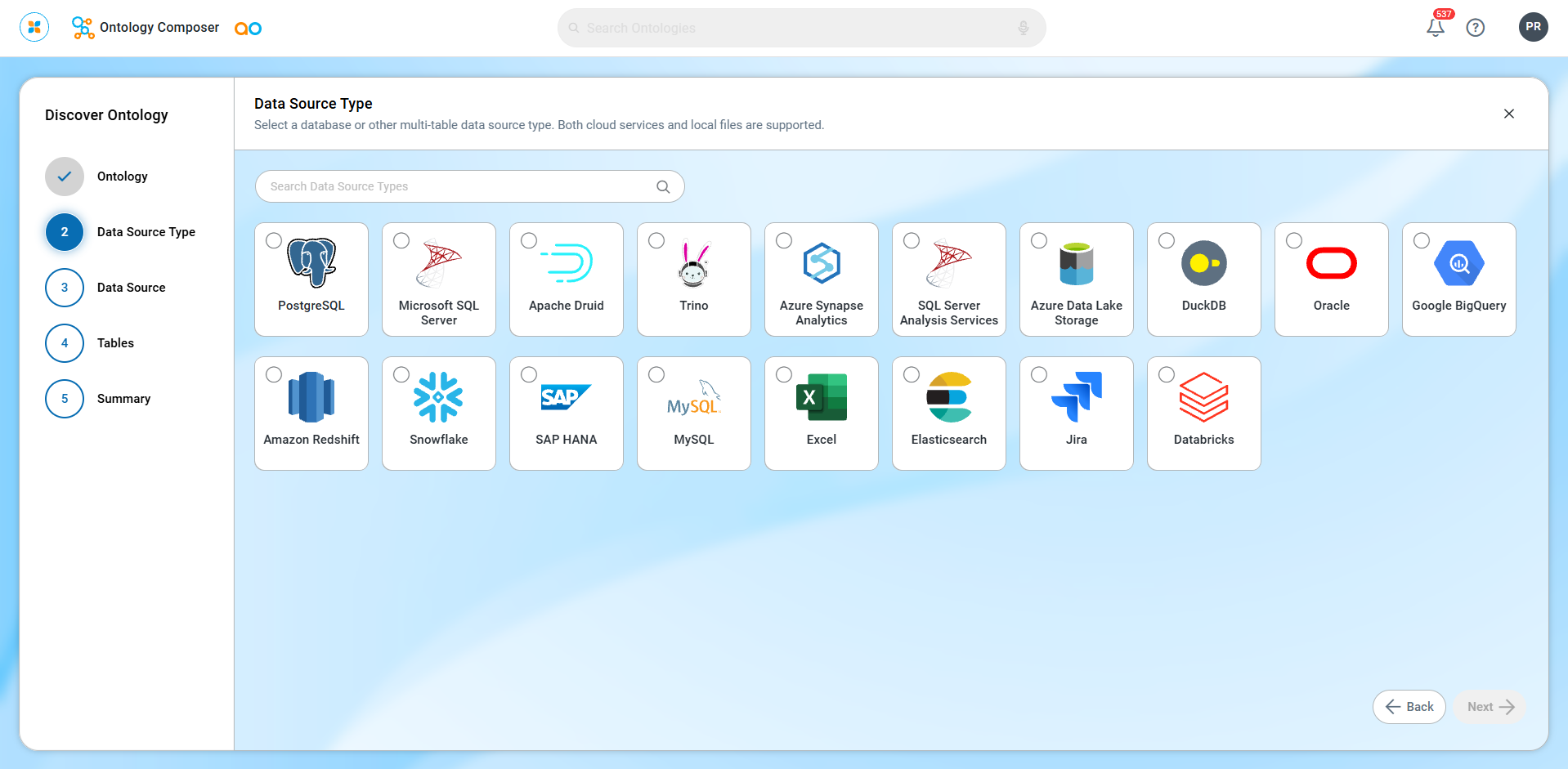Image resolution: width=1568 pixels, height=769 pixels.
Task: Click the Azure Data Lake Storage logo
Action: (1077, 263)
